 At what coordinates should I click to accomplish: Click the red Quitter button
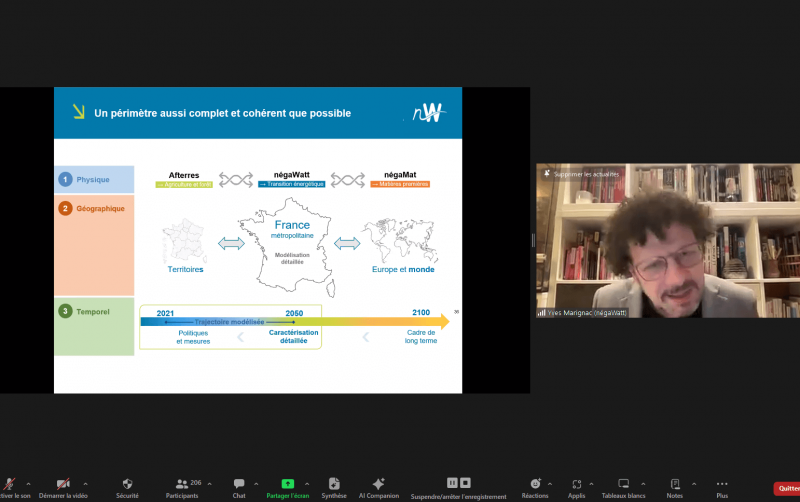click(x=787, y=489)
